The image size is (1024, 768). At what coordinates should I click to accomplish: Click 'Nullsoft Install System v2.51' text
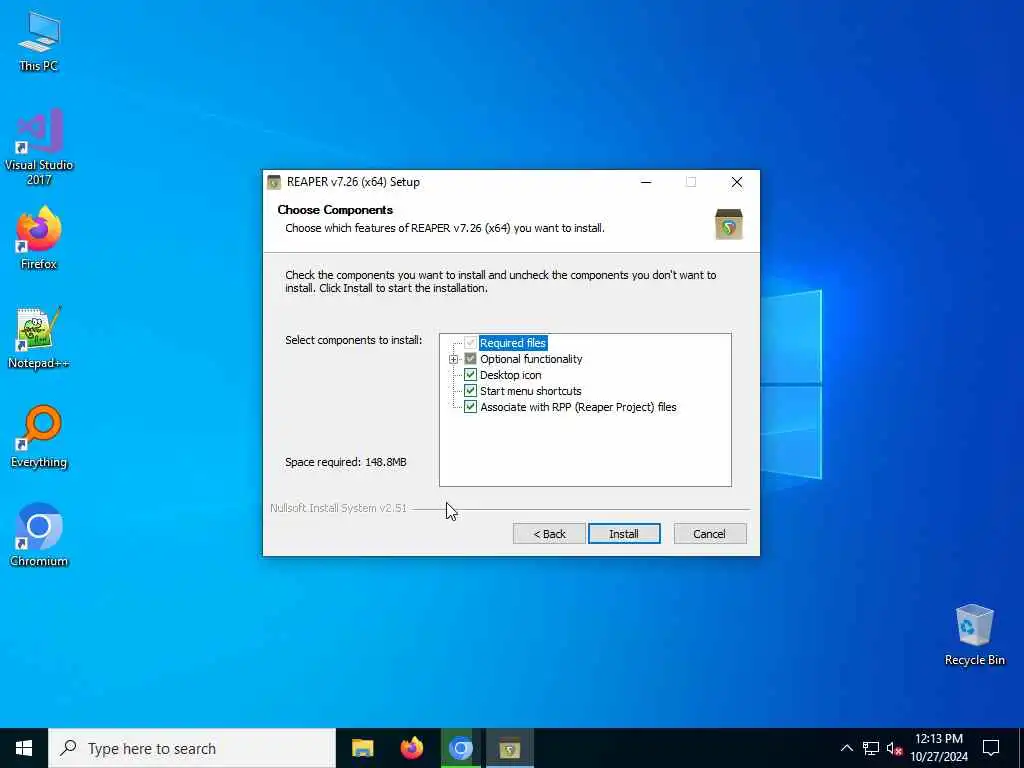tap(338, 508)
